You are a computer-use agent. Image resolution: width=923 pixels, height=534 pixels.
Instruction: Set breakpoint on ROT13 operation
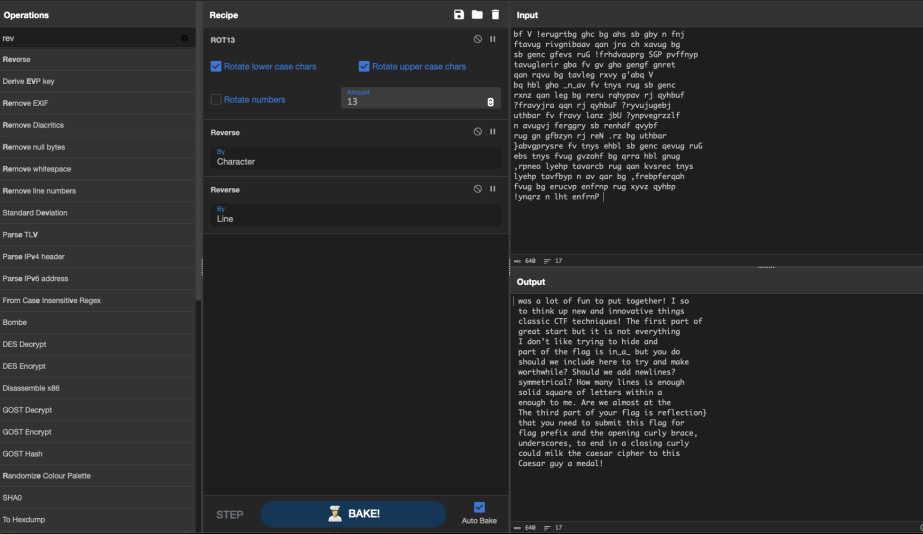coord(493,39)
